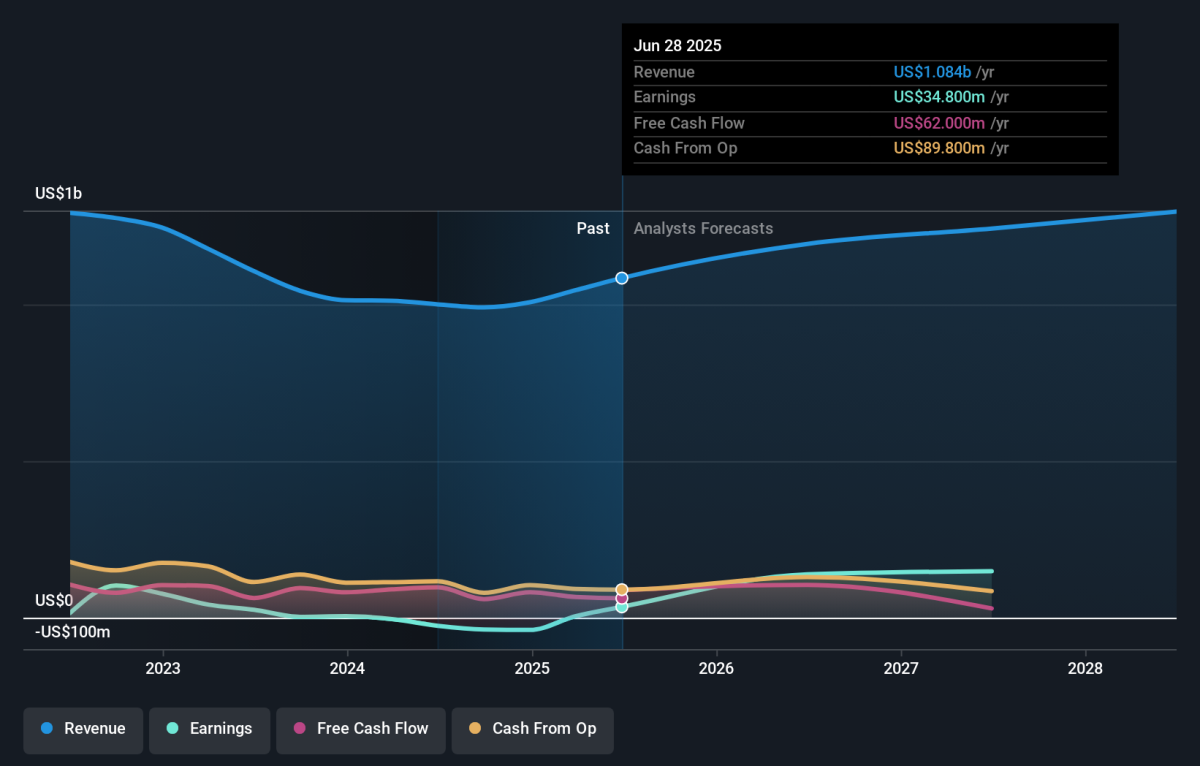
Task: Select the teal Earnings data point marker
Action: 622,607
